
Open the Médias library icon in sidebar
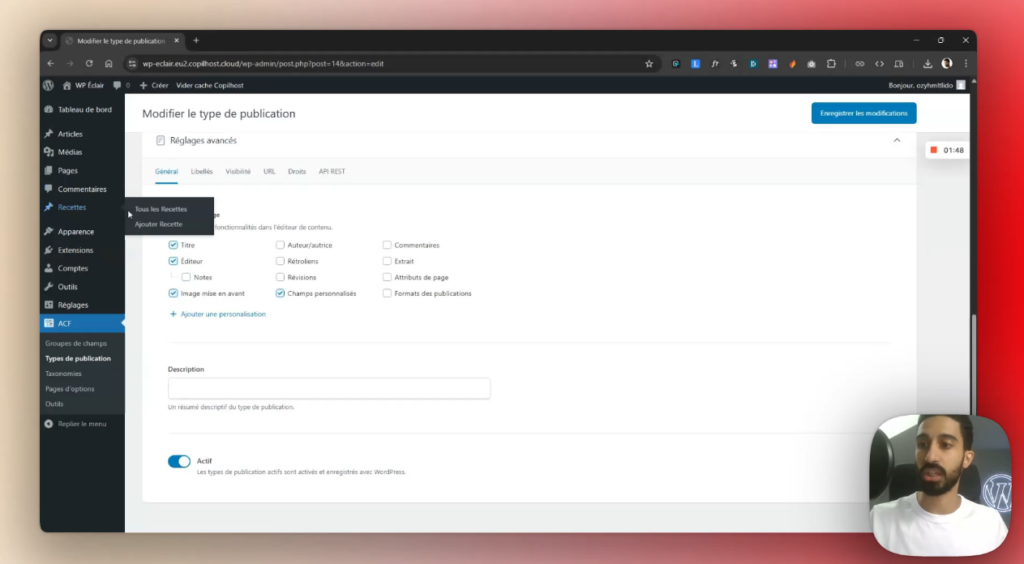[x=49, y=152]
